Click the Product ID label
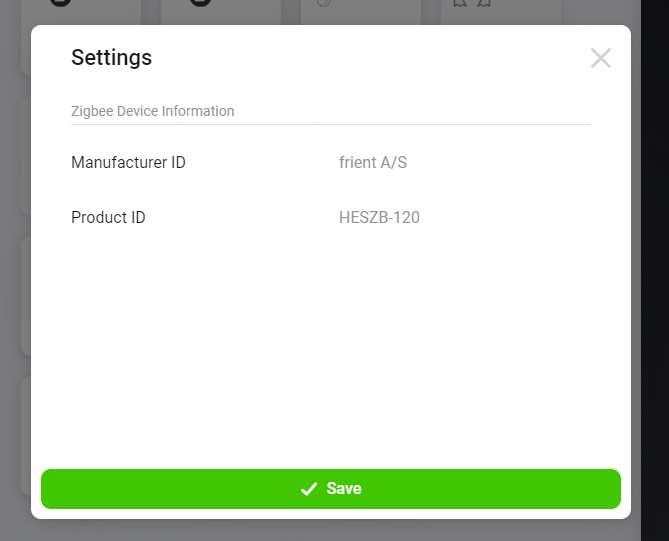669x541 pixels. click(108, 217)
